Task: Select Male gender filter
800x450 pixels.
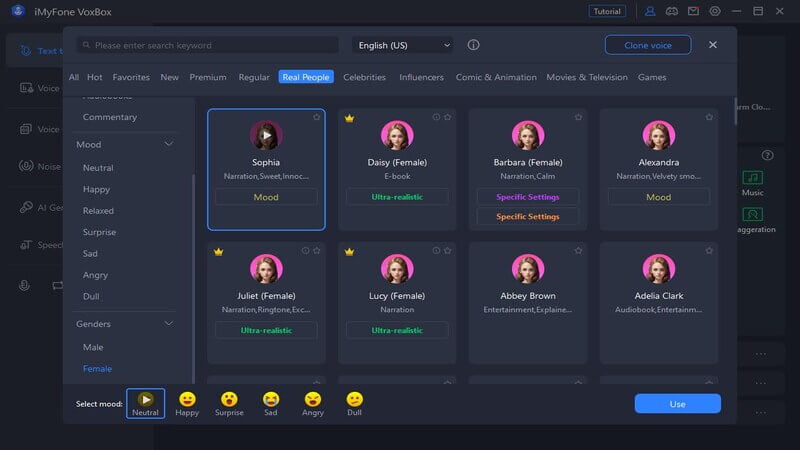Action: (x=93, y=347)
